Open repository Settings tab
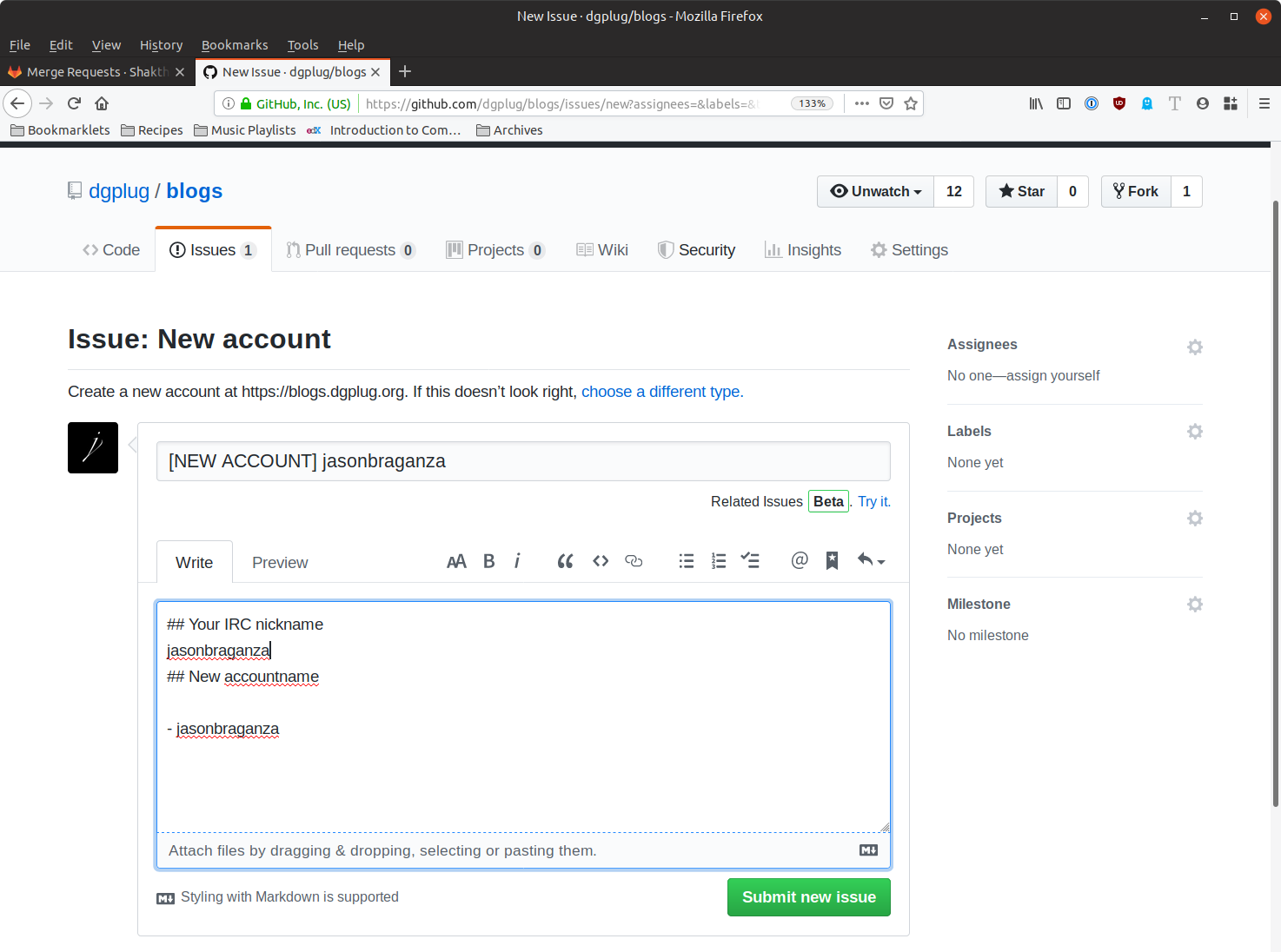The width and height of the screenshot is (1281, 952). click(909, 250)
